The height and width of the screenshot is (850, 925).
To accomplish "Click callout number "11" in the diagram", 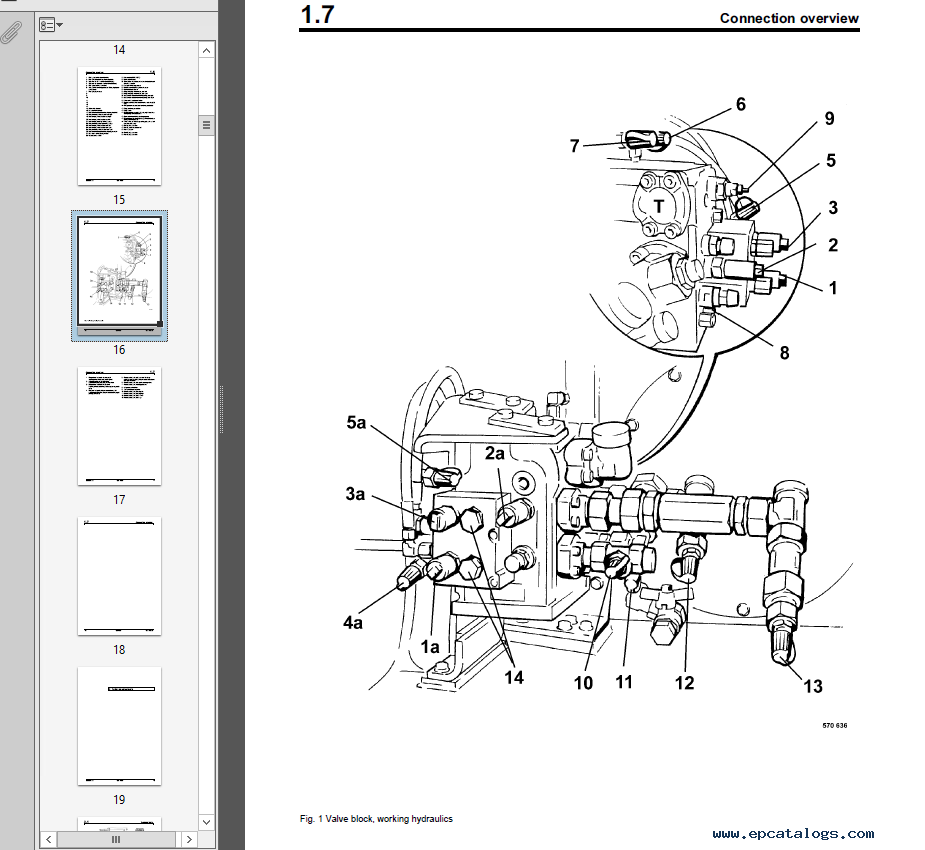I will (624, 682).
